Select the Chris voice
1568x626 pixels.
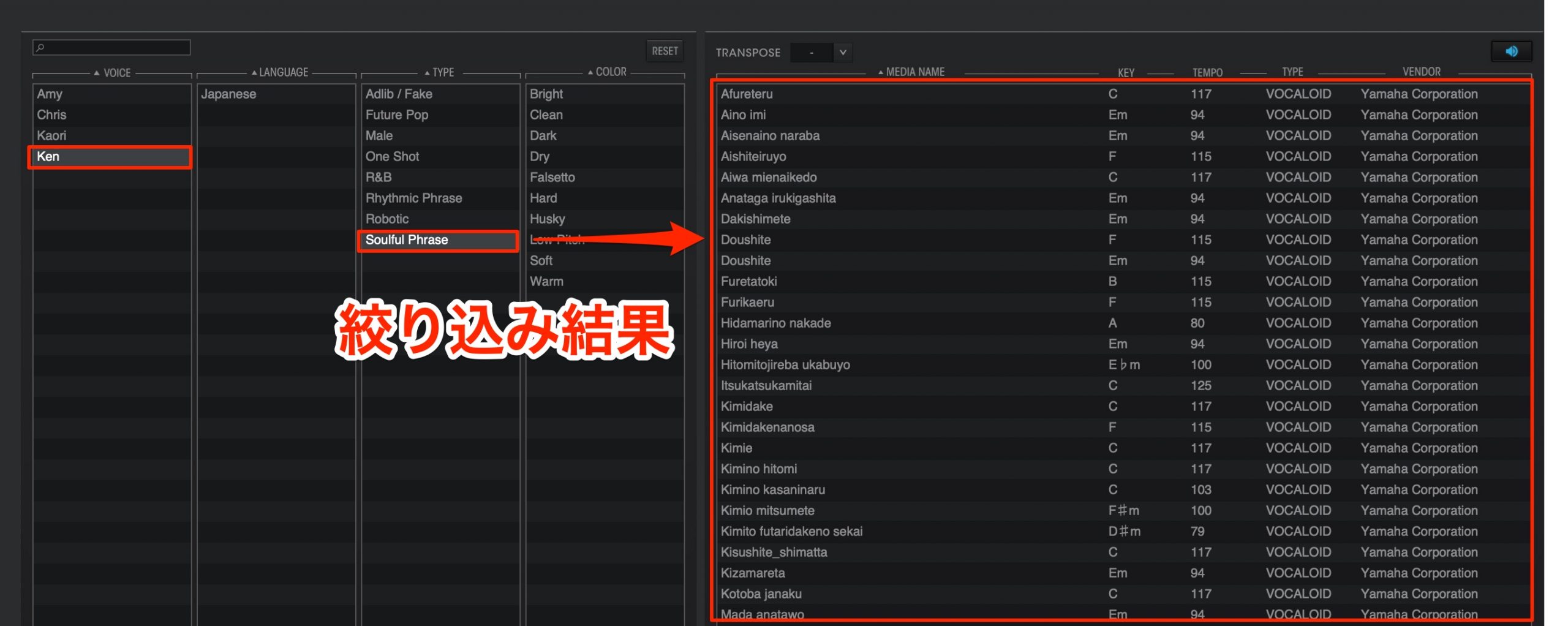point(112,115)
